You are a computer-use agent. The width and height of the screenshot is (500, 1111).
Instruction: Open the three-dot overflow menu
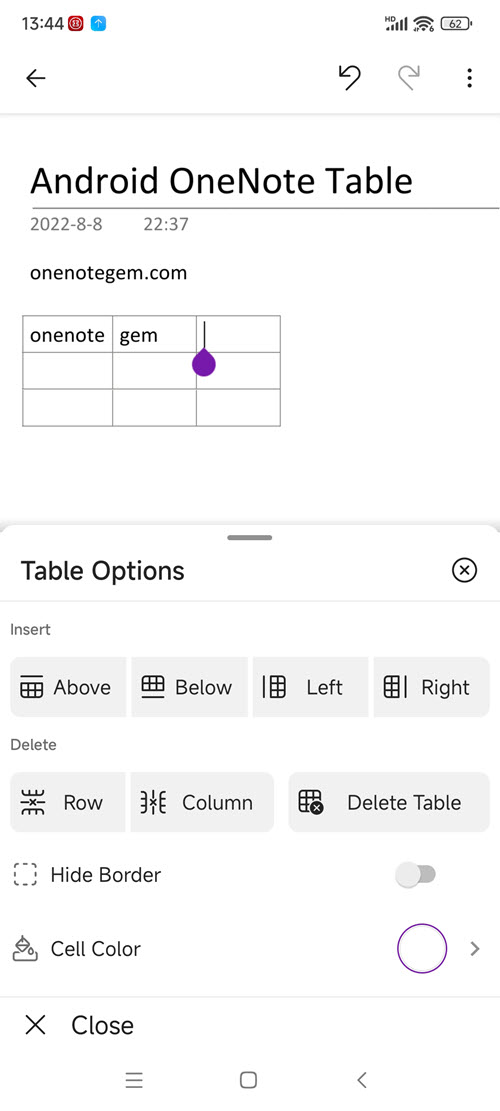470,78
